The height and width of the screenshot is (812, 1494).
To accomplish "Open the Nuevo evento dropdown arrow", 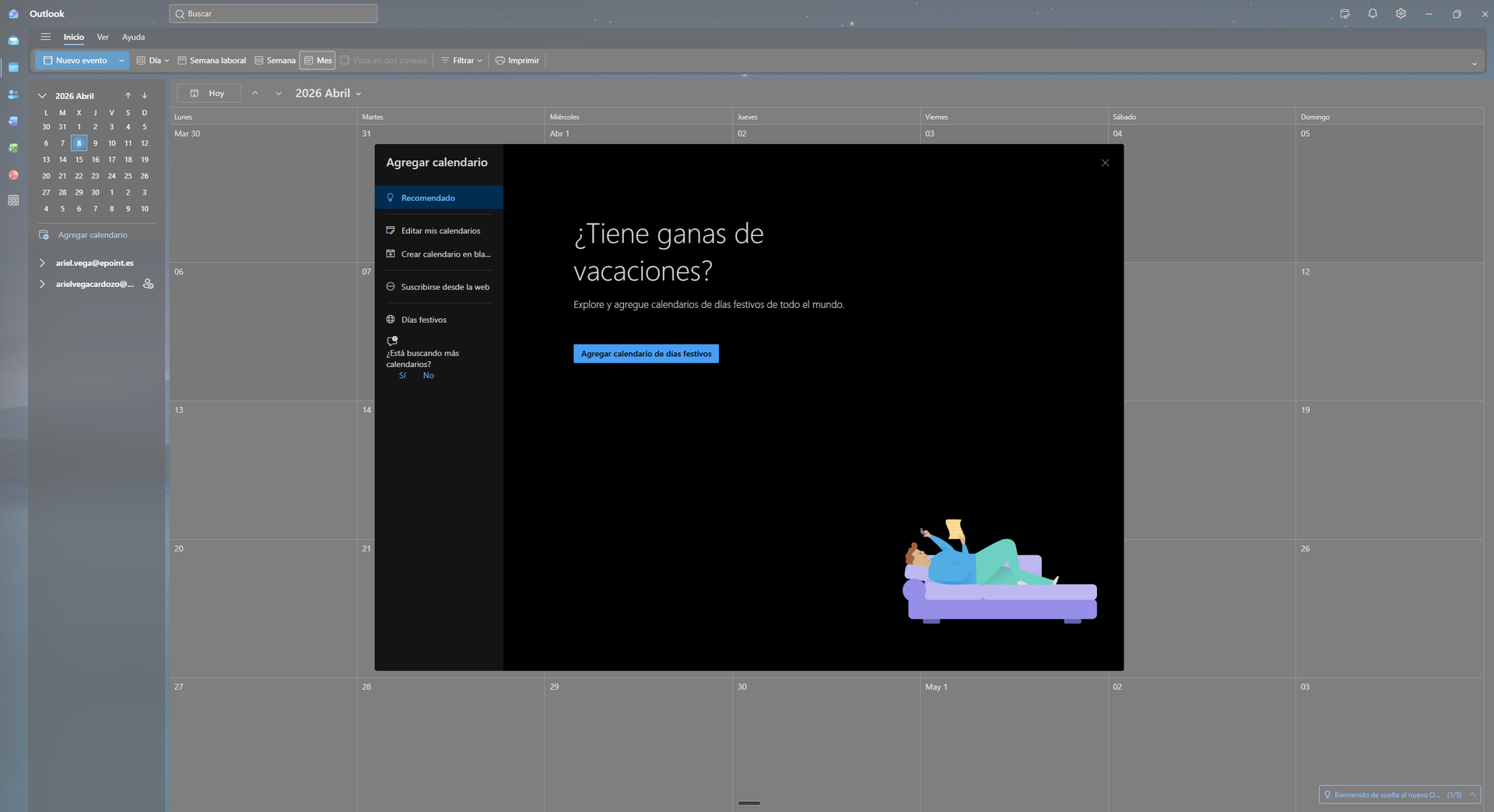I will click(121, 61).
